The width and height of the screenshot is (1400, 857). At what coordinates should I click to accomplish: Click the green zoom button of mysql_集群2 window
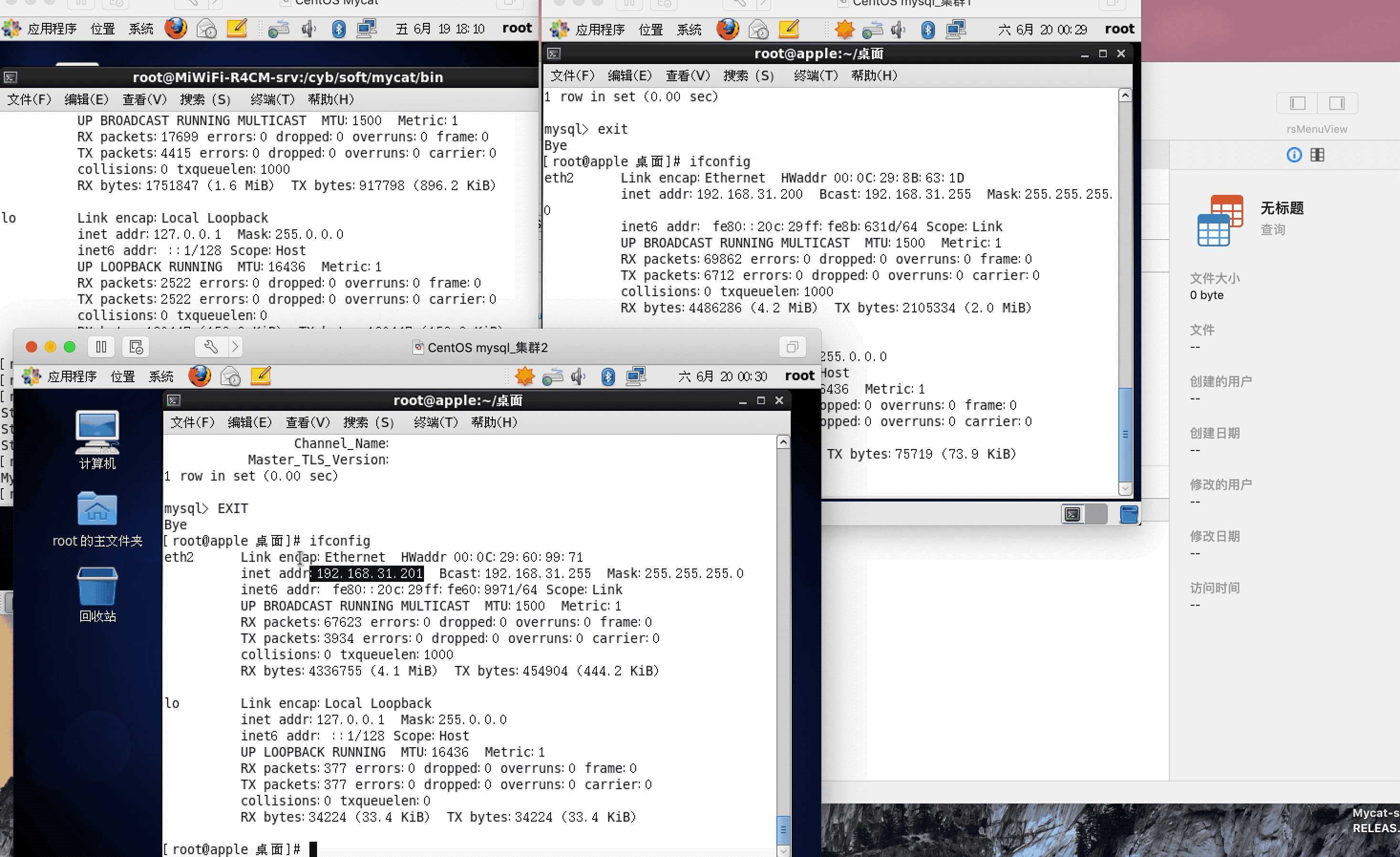(69, 347)
